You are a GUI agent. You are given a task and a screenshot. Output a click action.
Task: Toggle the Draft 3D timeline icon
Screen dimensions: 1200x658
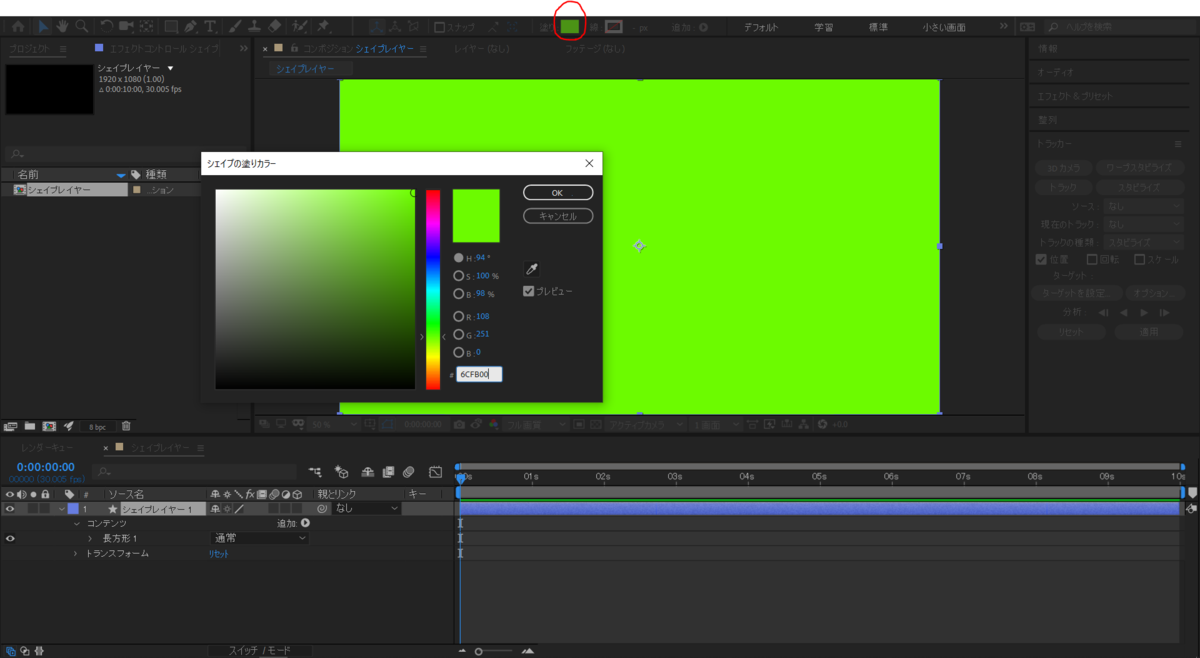point(342,471)
